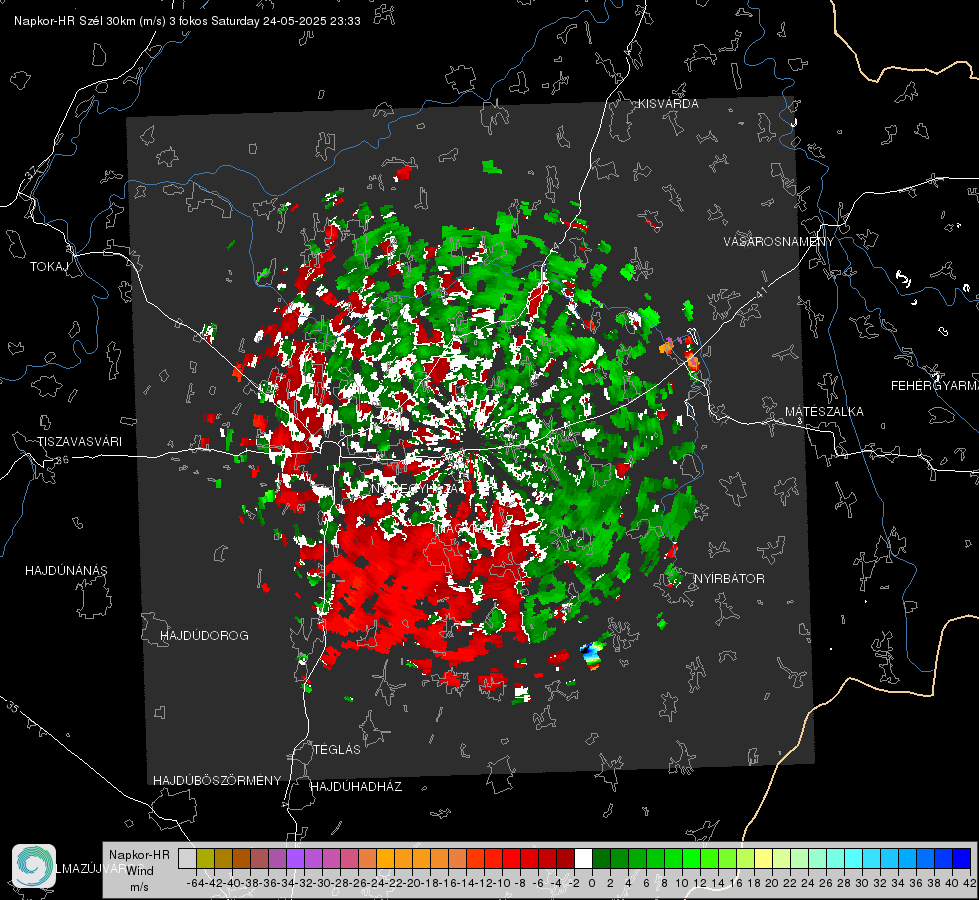Select the TISZAVASVÁRI city label
Image resolution: width=979 pixels, height=900 pixels.
[x=79, y=442]
